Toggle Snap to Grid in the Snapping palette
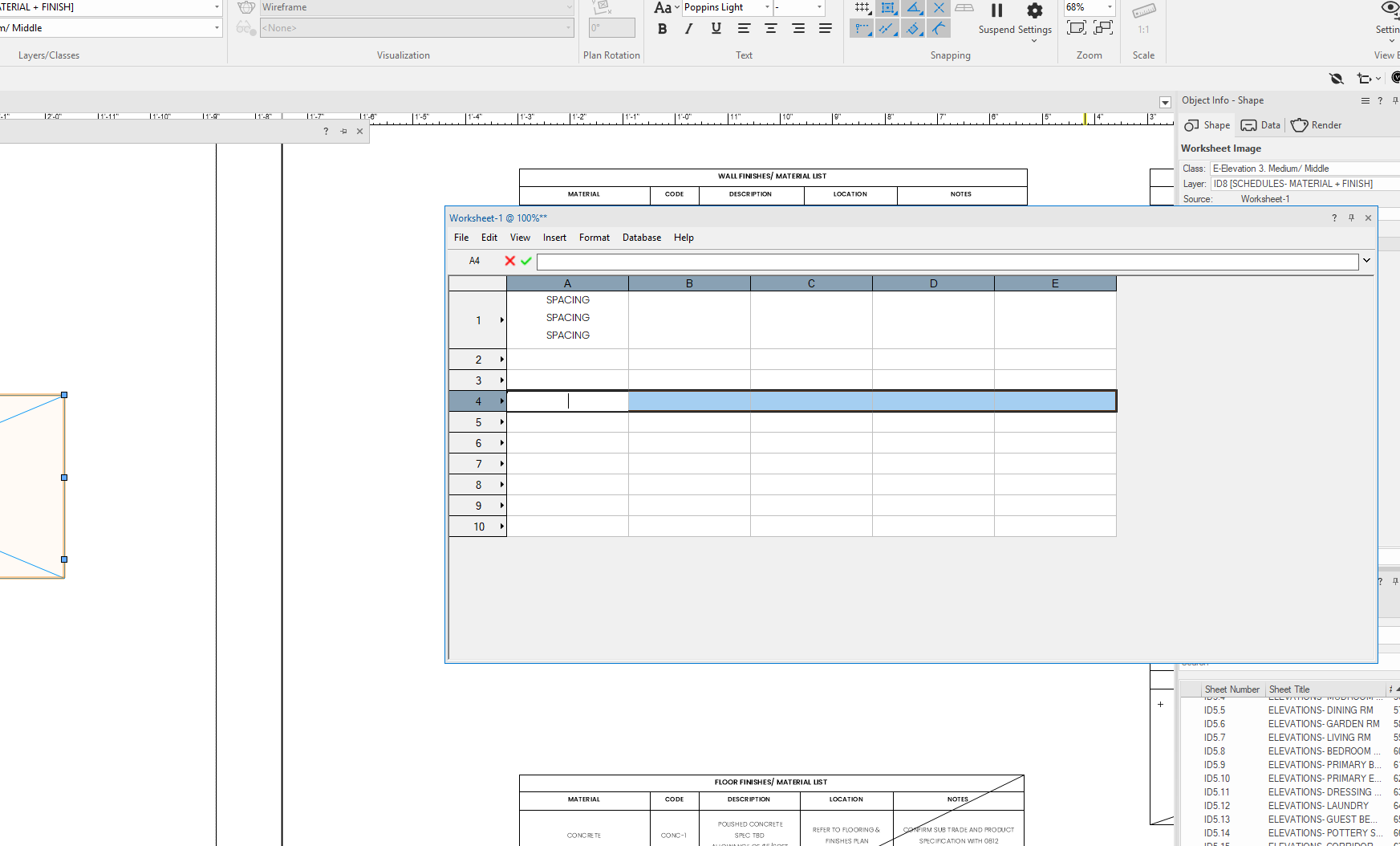This screenshot has width=1400, height=846. coord(862,8)
